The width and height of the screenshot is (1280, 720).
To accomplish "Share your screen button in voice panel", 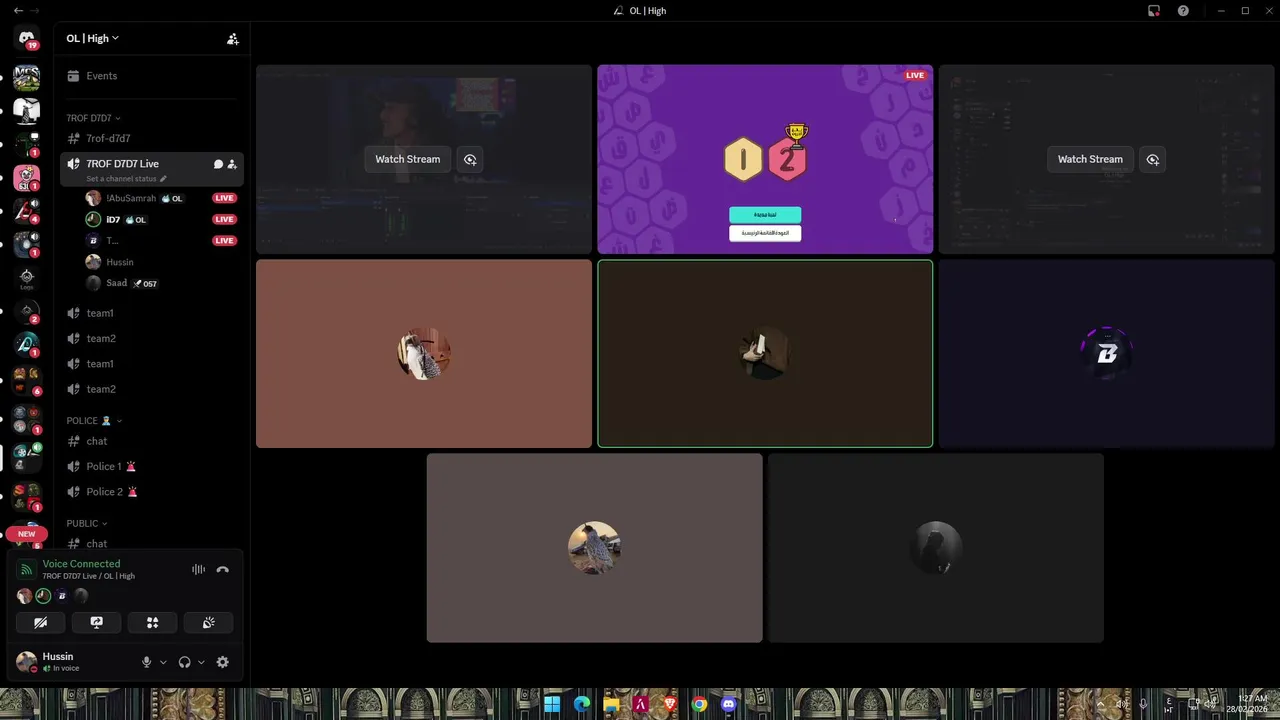I will tap(97, 622).
